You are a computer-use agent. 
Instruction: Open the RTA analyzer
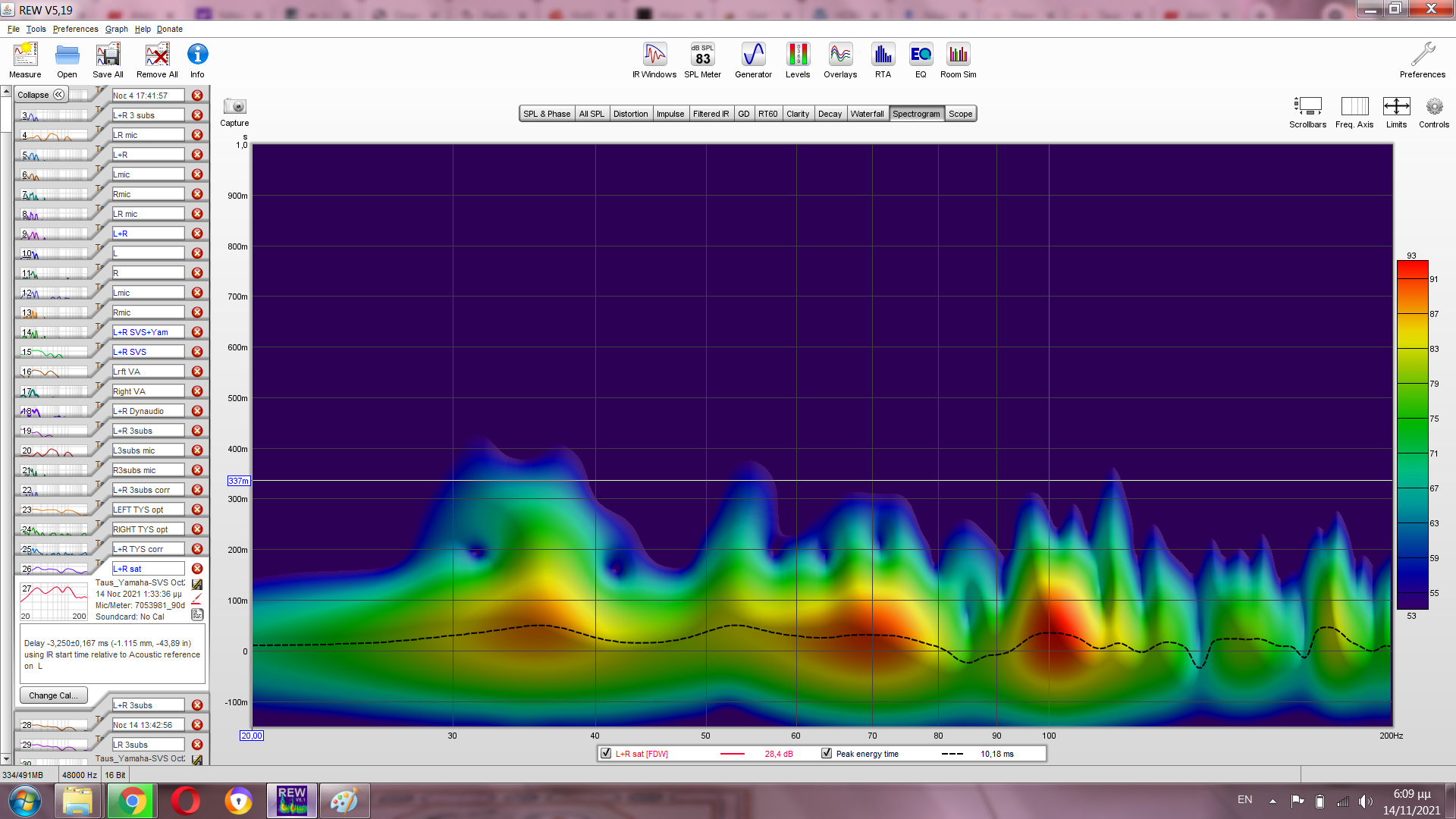pyautogui.click(x=883, y=60)
